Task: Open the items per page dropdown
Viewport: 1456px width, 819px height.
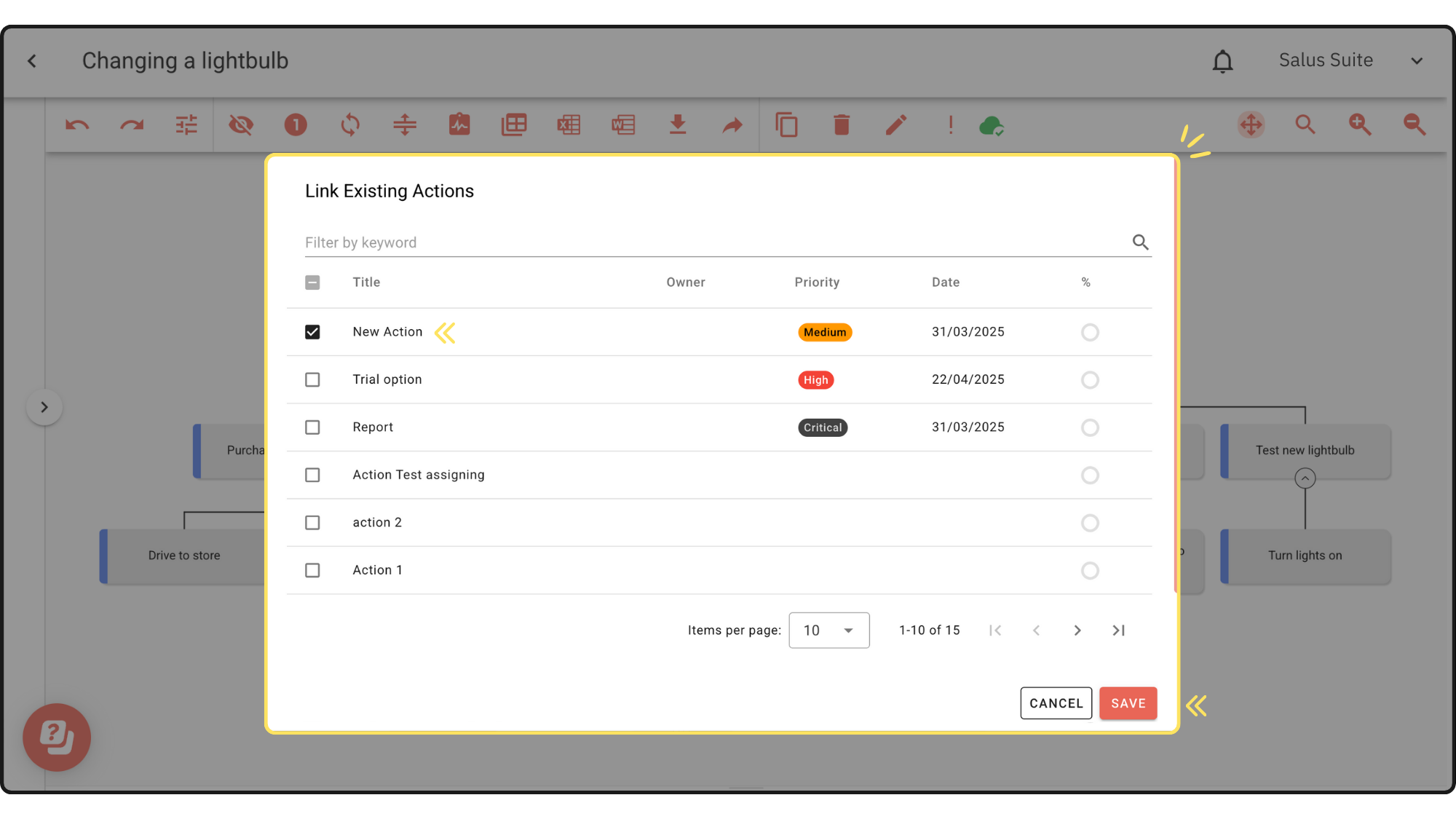Action: [828, 630]
